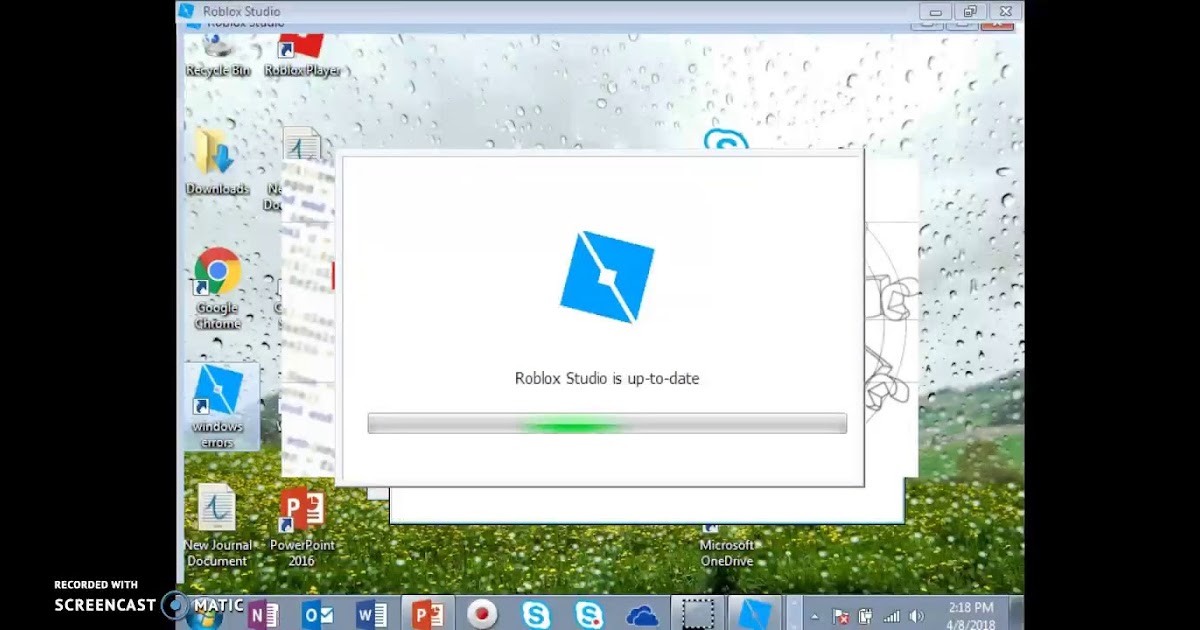
Task: Open the first Skype taskbar icon
Action: coord(536,614)
